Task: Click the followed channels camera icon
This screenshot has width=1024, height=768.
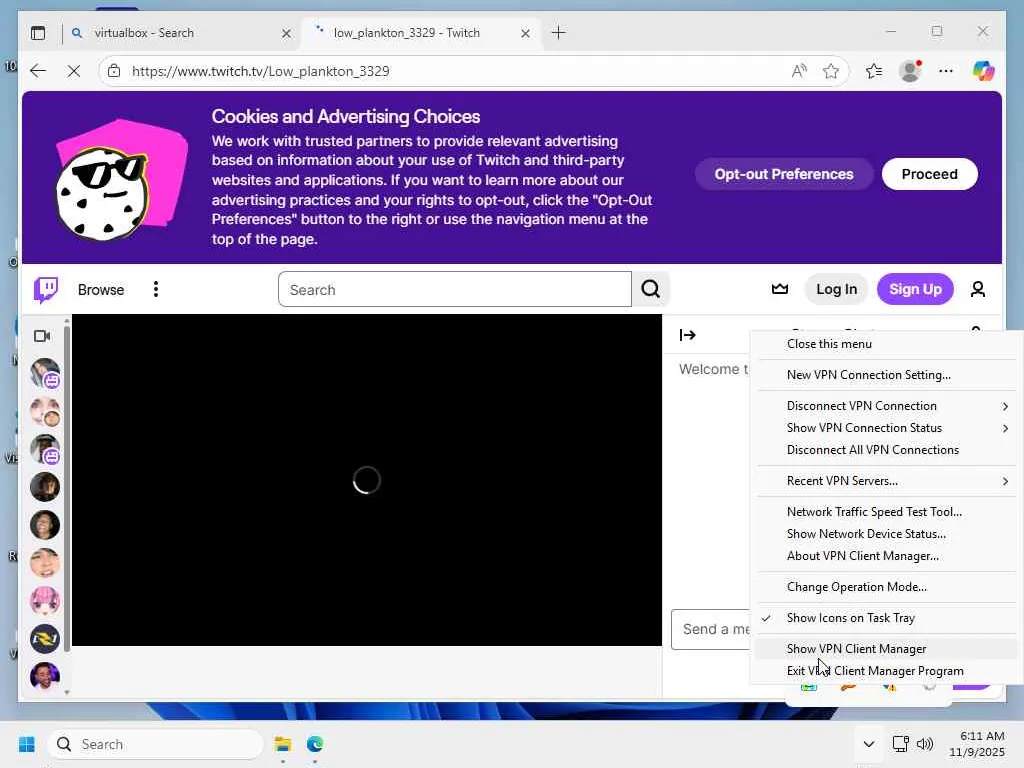Action: pos(42,336)
